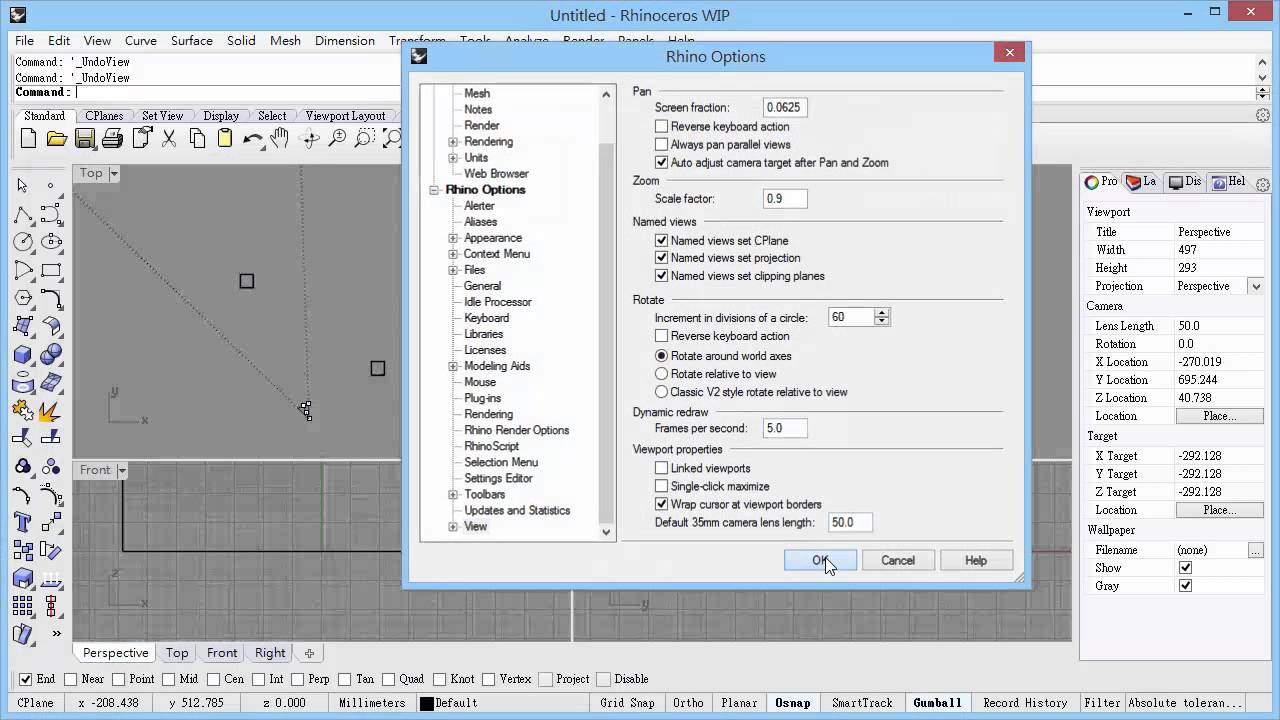
Task: Expand the Context Menu tree node
Action: pyautogui.click(x=453, y=254)
